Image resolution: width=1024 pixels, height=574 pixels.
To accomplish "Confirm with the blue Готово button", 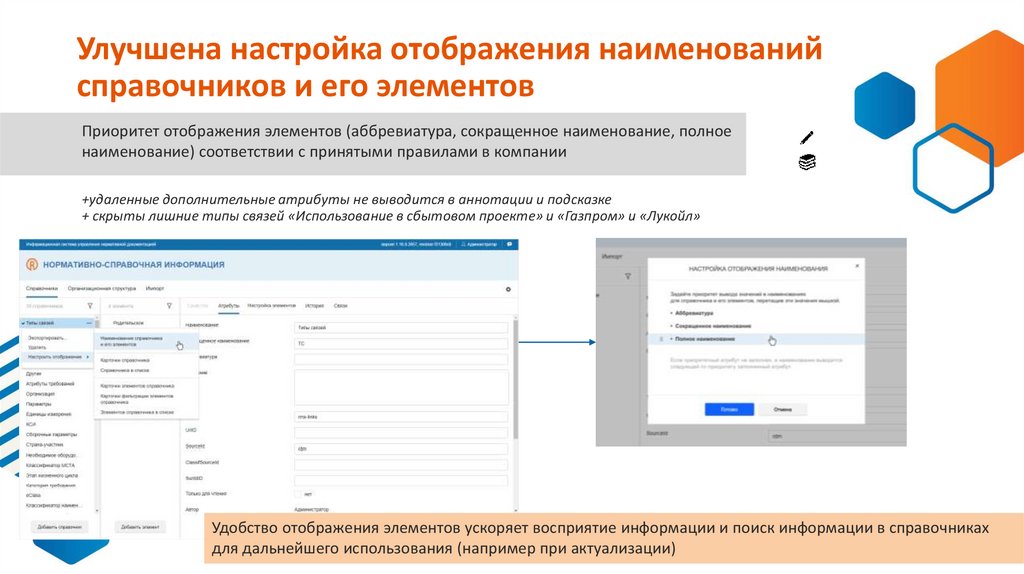I will pyautogui.click(x=729, y=409).
